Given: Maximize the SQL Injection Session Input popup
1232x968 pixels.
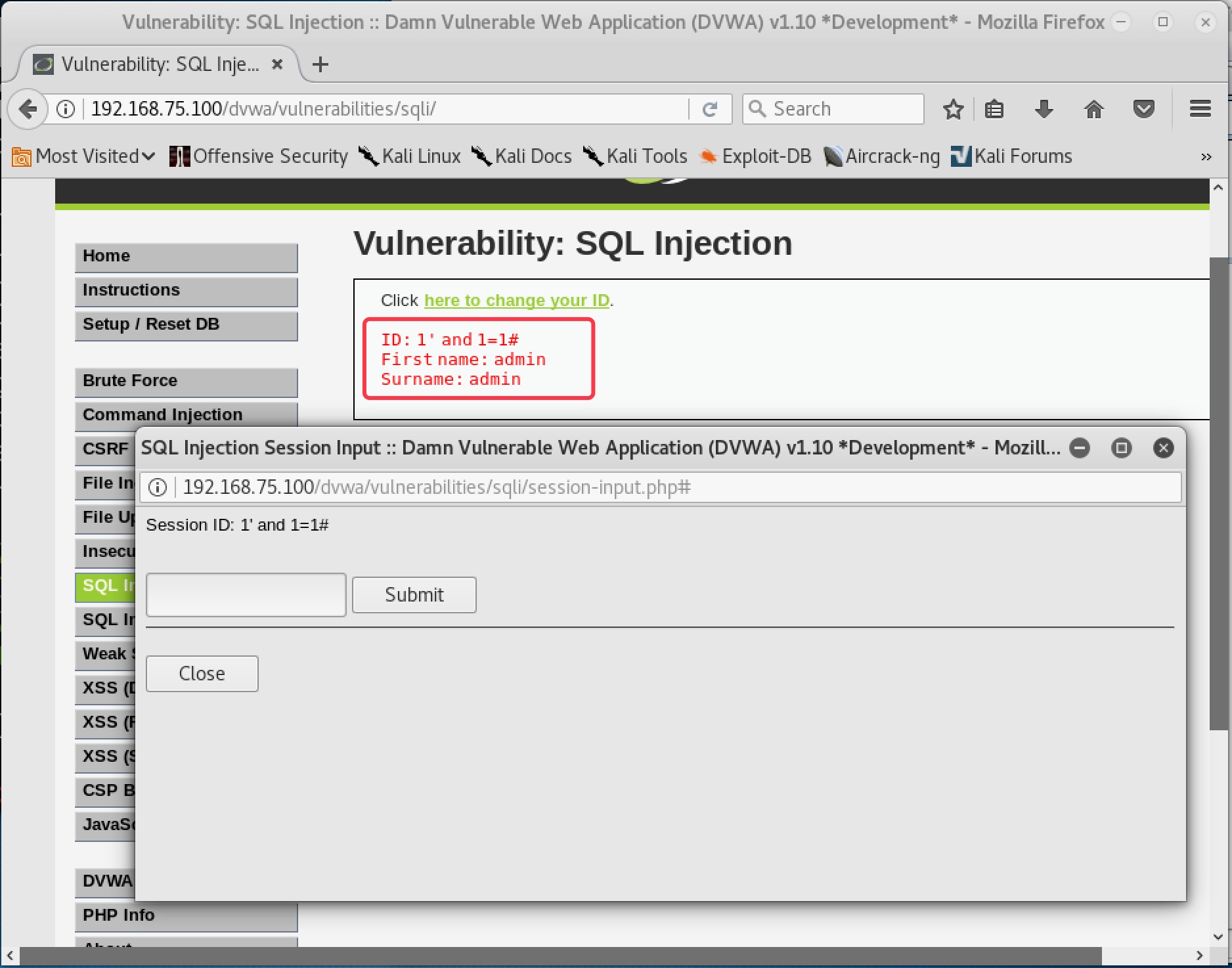Looking at the screenshot, I should point(1122,448).
